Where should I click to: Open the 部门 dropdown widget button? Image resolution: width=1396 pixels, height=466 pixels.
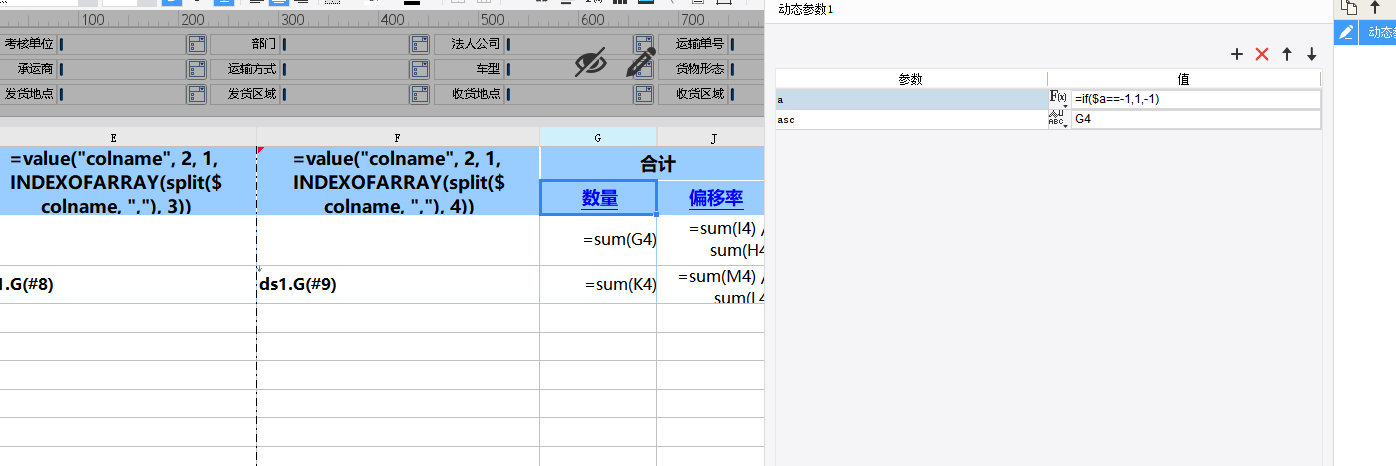click(419, 44)
